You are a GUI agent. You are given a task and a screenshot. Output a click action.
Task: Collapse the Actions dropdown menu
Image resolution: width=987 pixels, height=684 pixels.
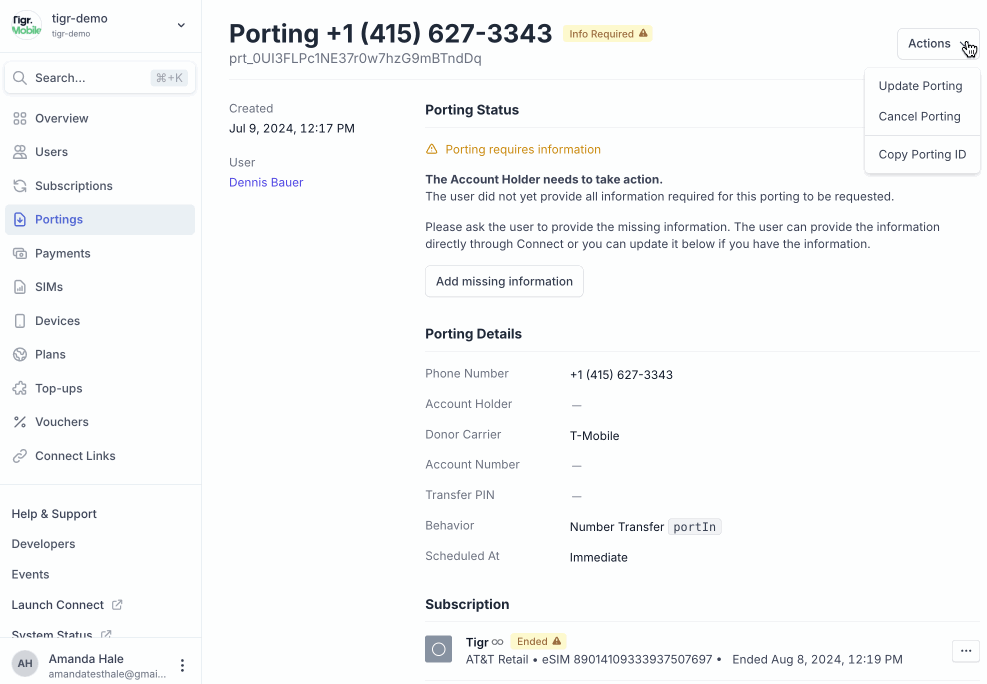coord(937,44)
